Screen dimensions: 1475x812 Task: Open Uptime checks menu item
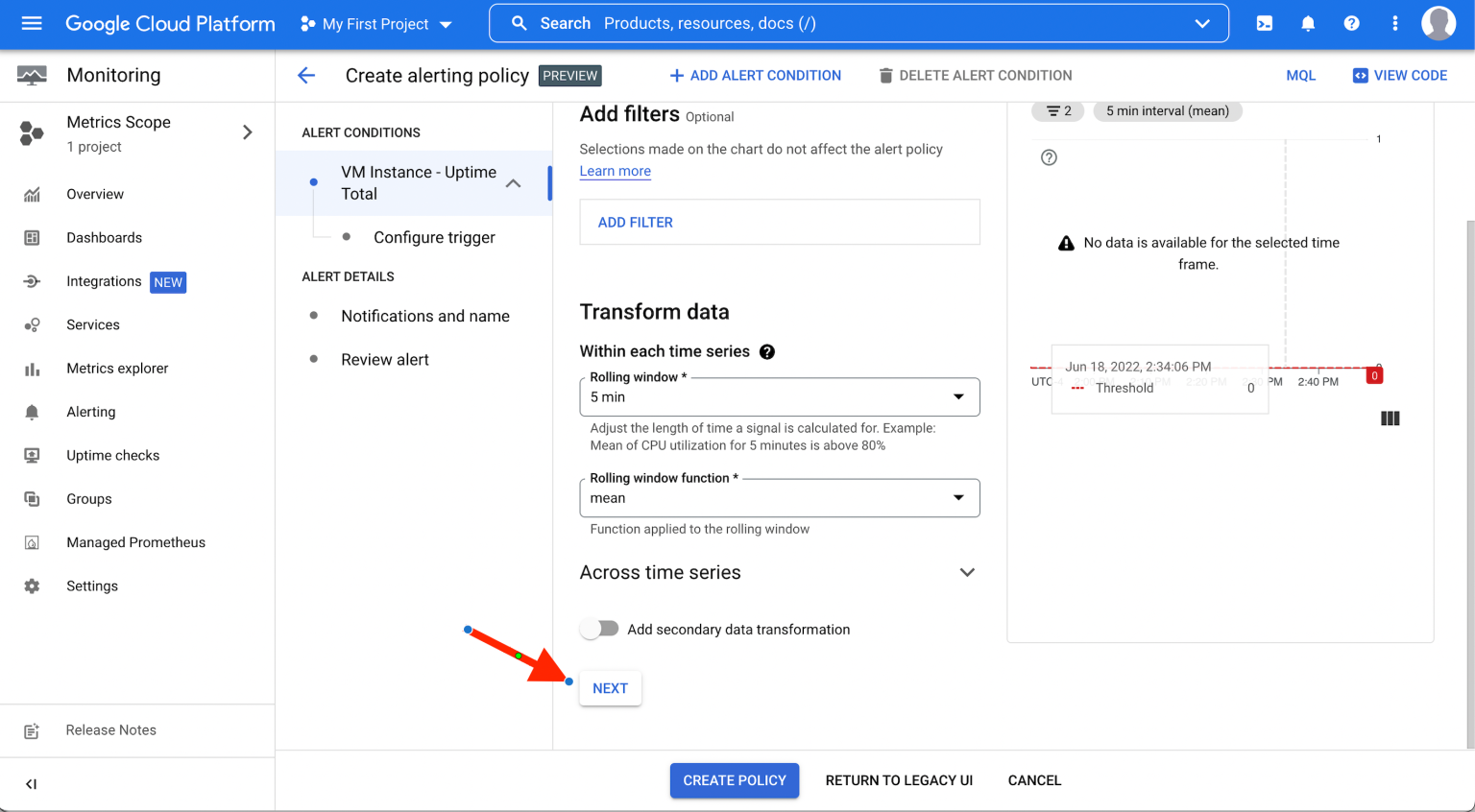coord(113,455)
